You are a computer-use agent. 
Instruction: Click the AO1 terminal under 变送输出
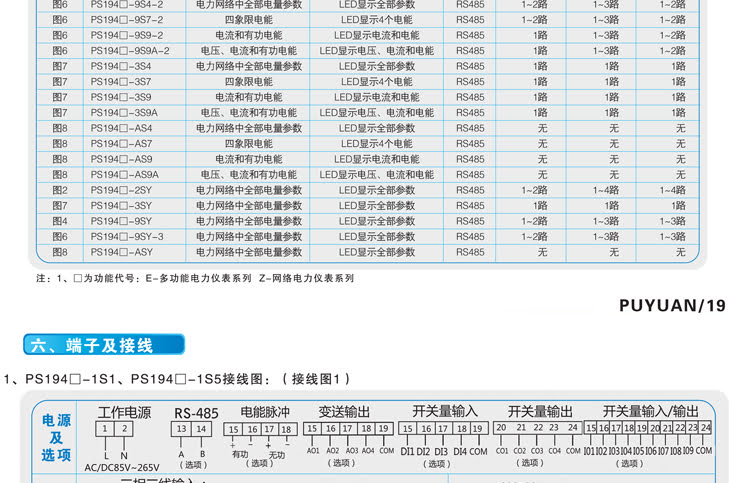coord(312,451)
